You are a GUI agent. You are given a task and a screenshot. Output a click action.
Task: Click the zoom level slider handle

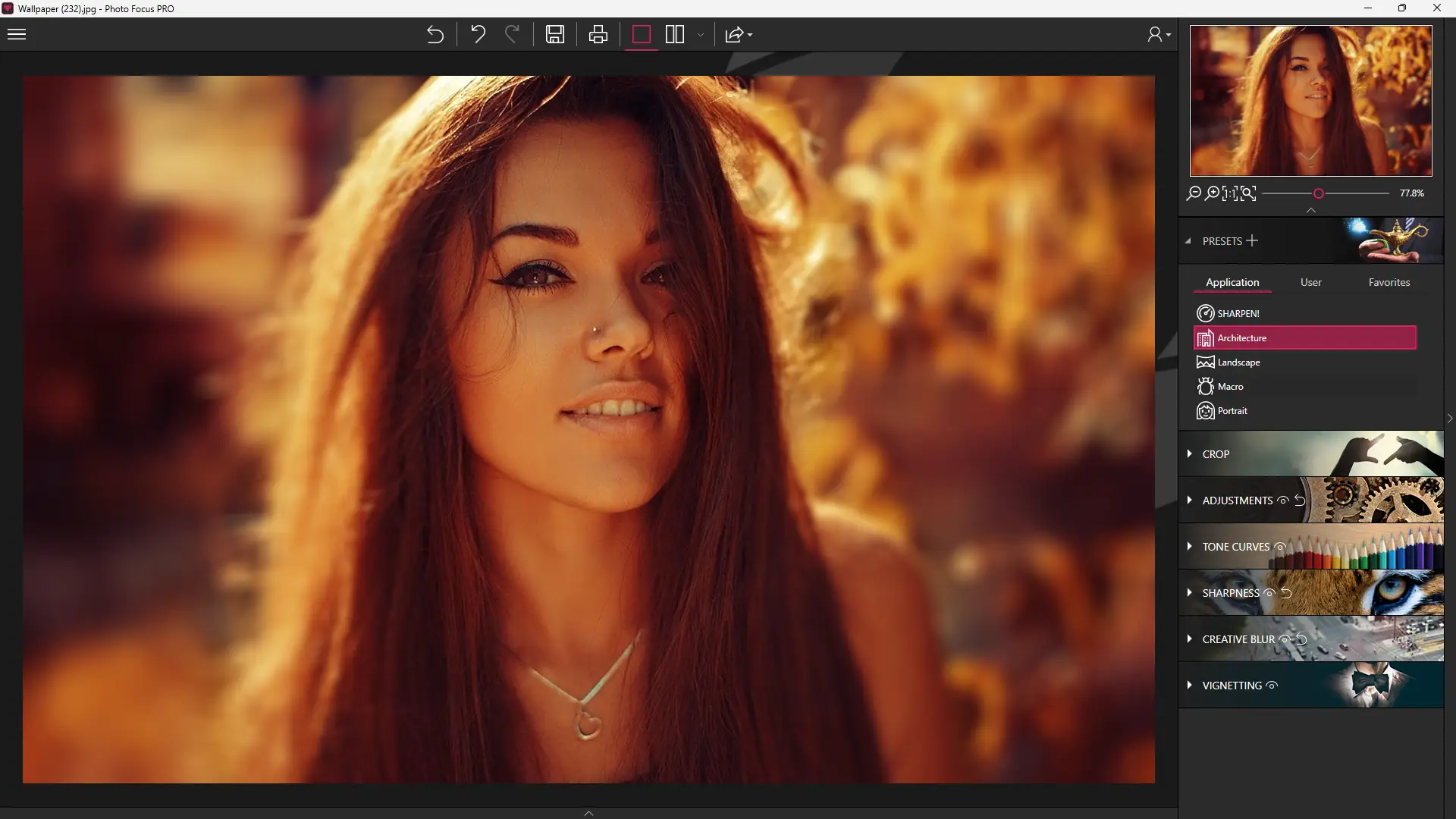point(1319,193)
